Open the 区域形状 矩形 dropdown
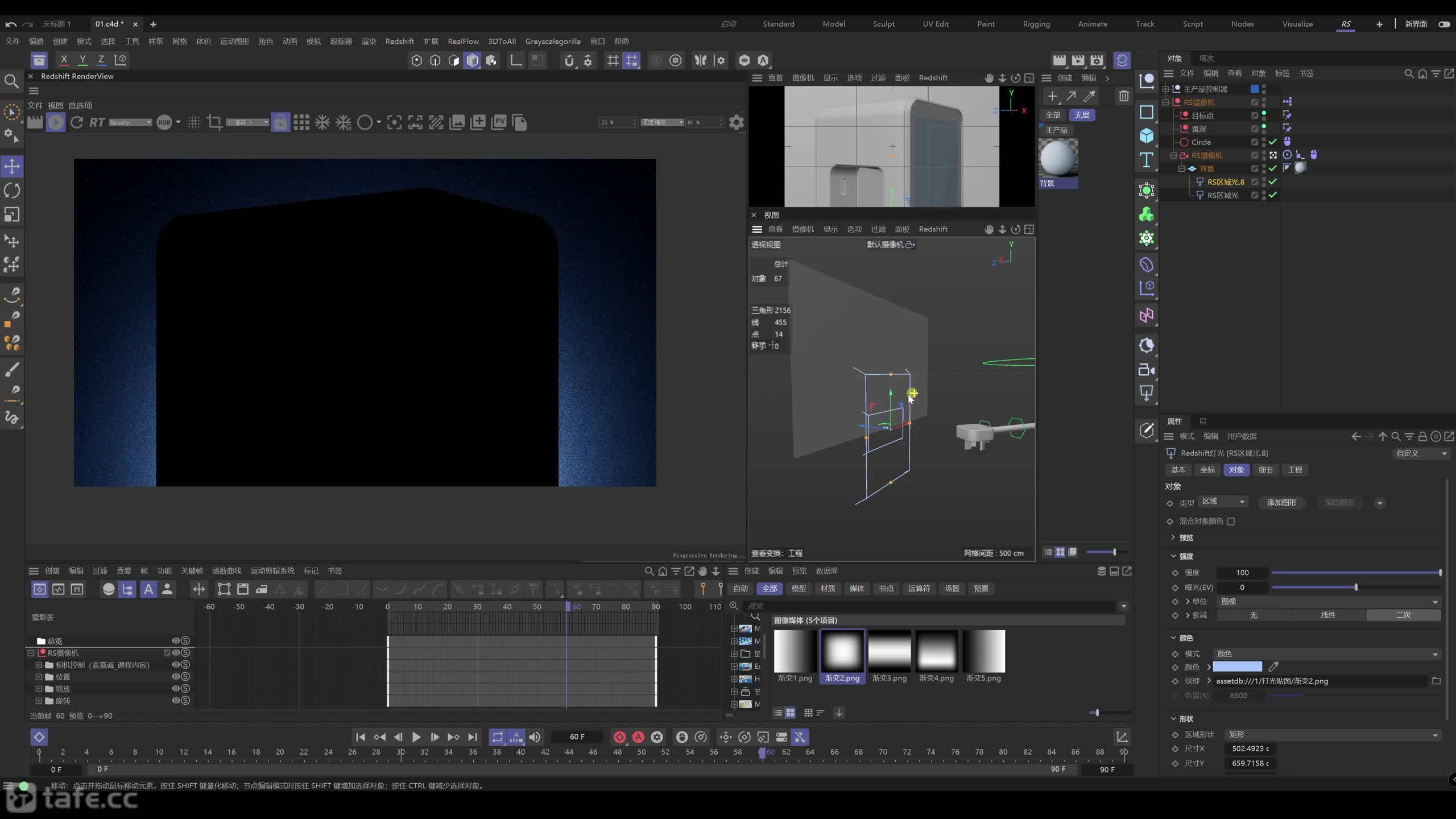The height and width of the screenshot is (819, 1456). [x=1333, y=735]
